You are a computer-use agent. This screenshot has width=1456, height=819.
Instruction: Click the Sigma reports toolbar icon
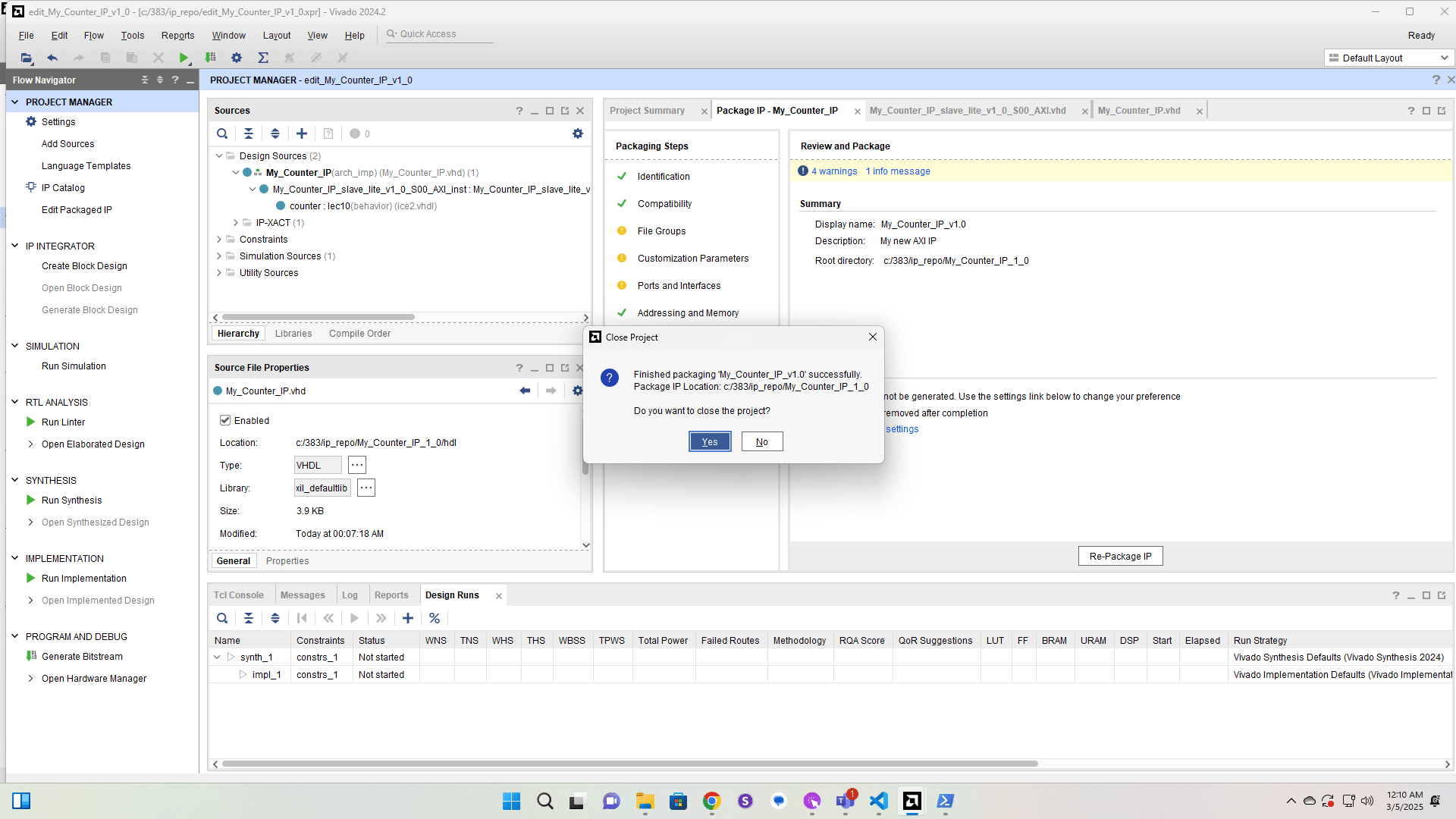click(263, 58)
